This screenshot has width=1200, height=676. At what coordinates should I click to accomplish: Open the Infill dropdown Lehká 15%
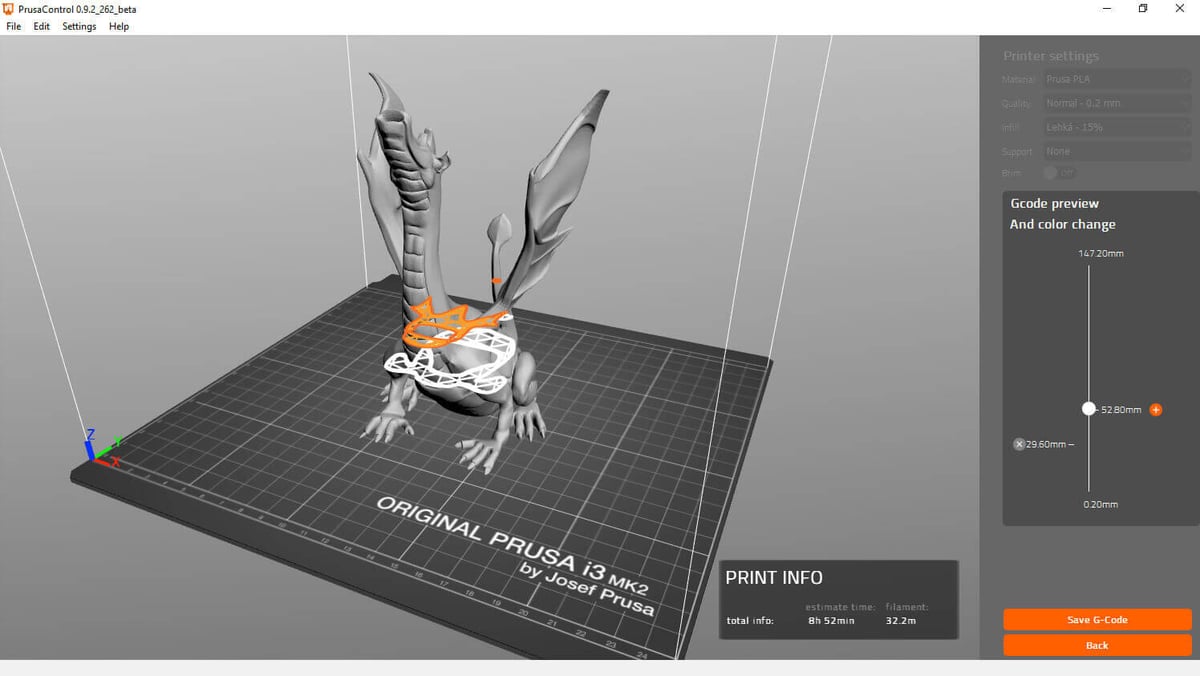click(x=1116, y=127)
